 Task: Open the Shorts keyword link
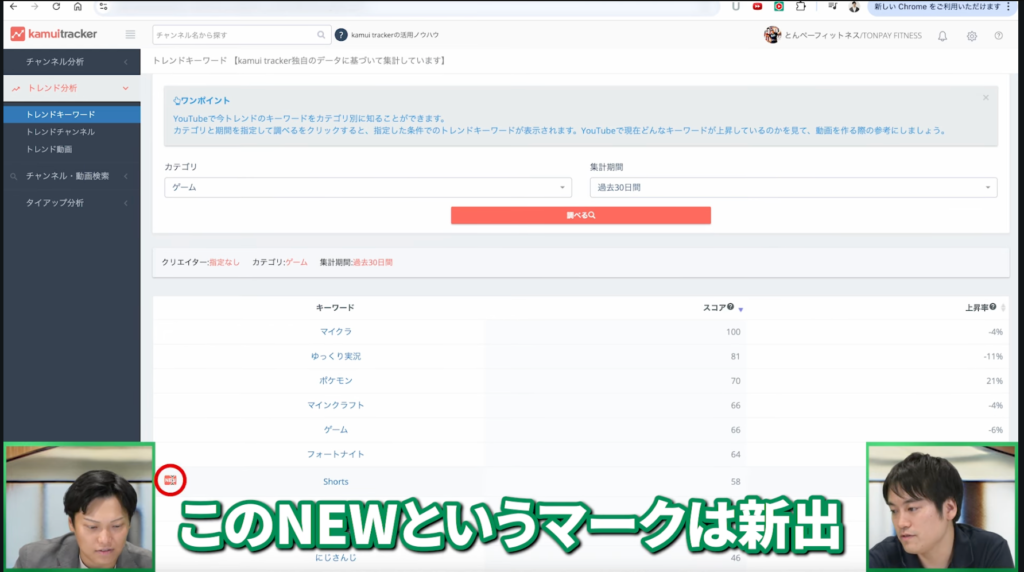click(336, 482)
